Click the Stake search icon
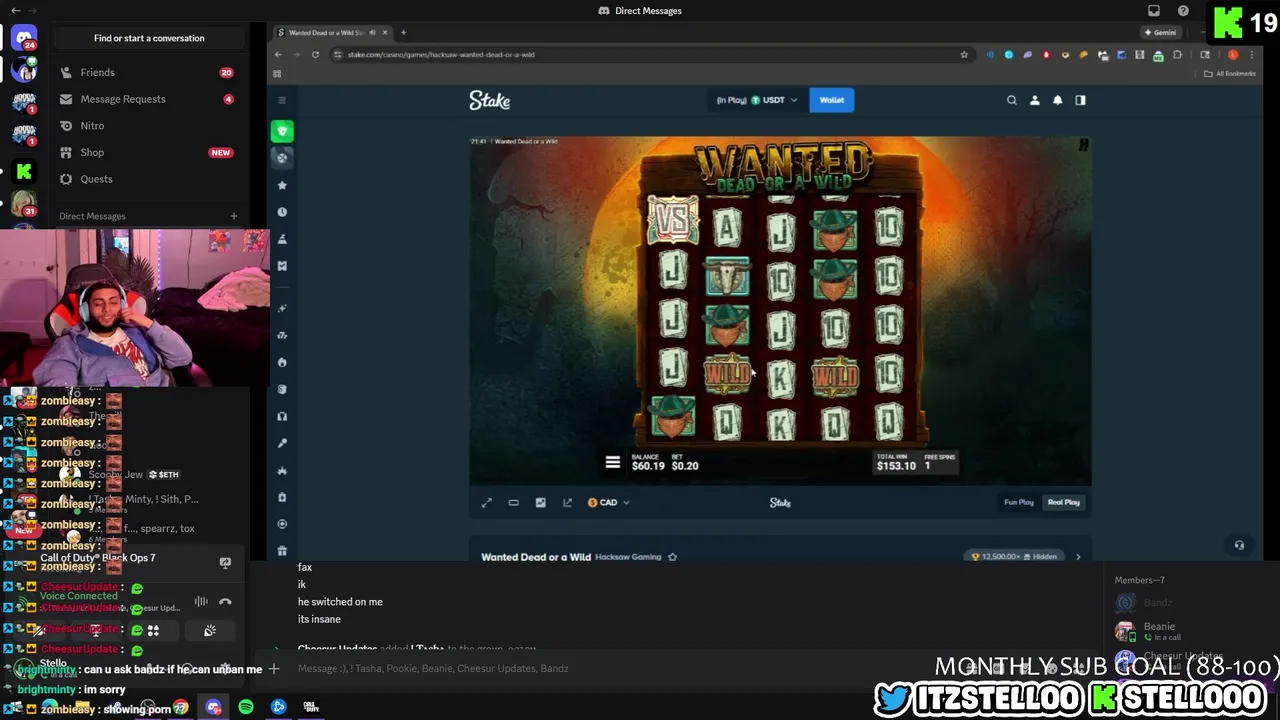The image size is (1280, 720). 1011,100
